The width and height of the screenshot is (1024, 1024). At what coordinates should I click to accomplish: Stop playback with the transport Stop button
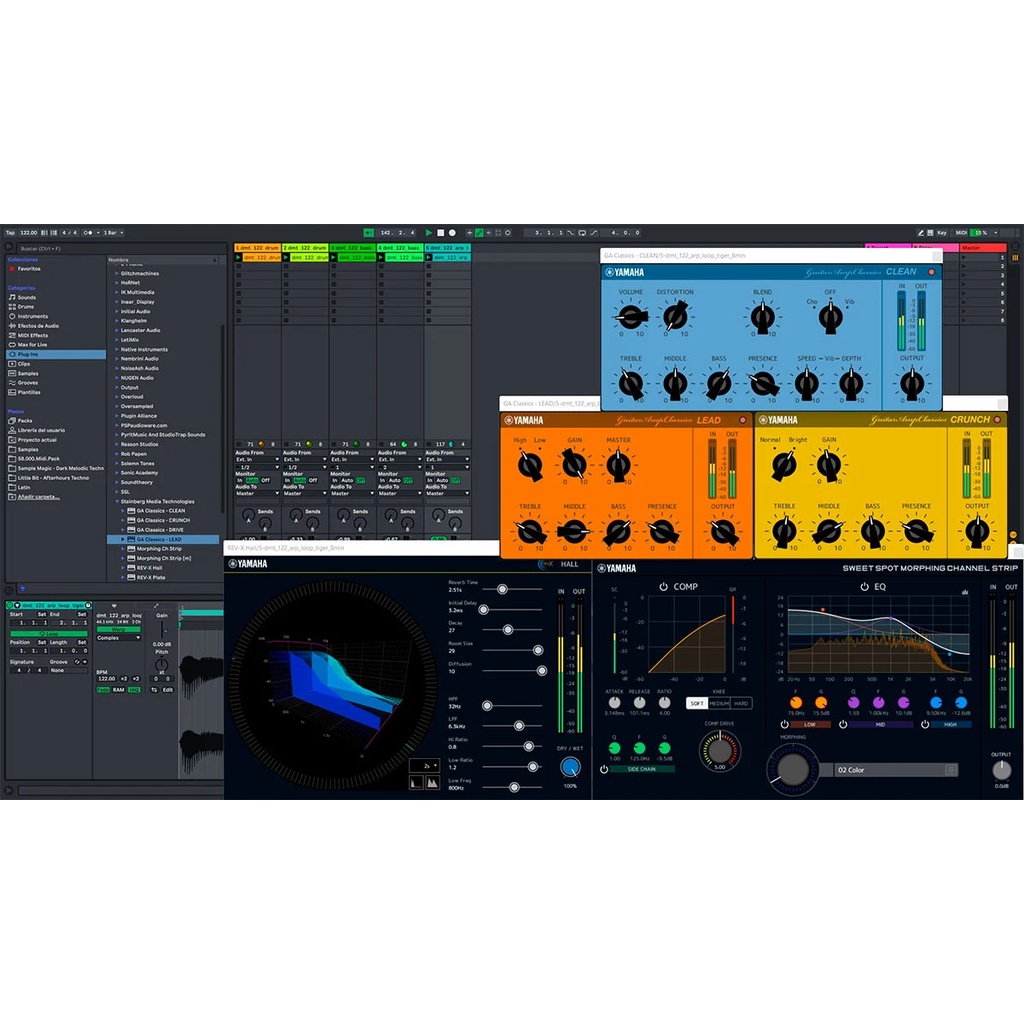point(440,232)
